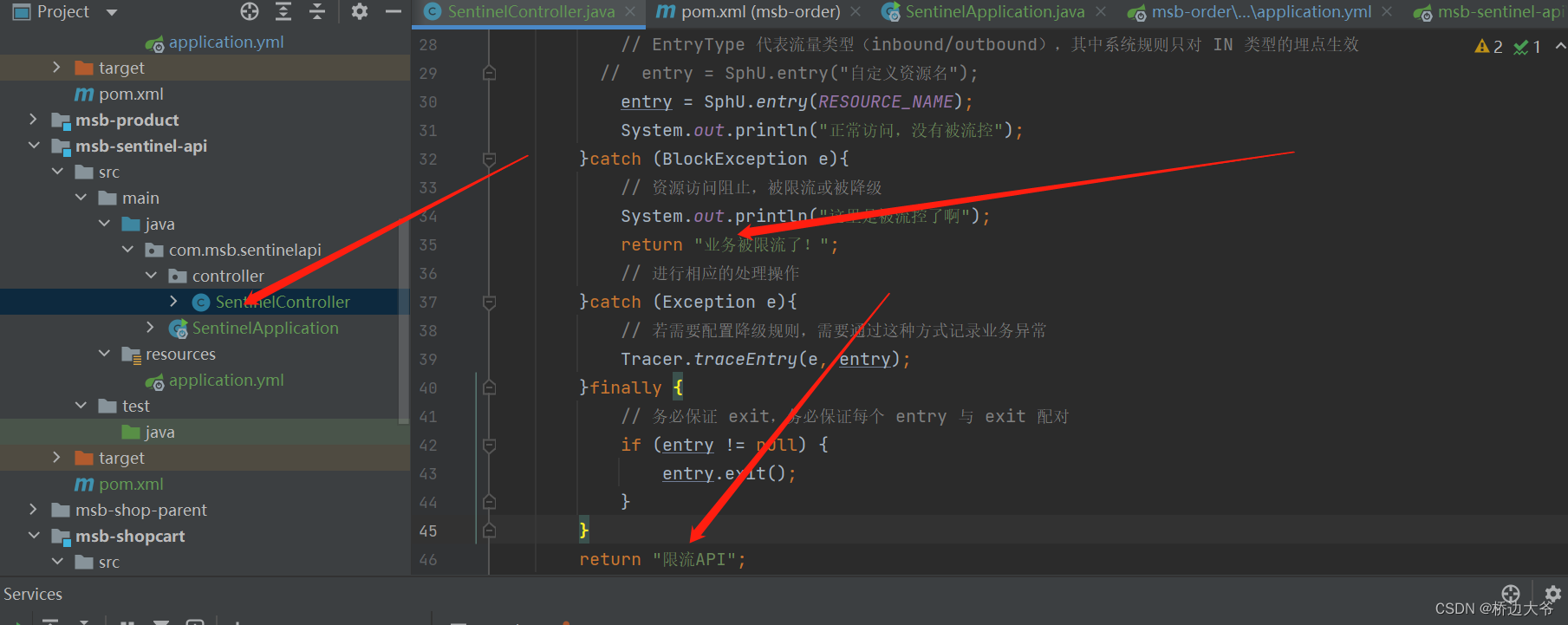Open msb-order application.yml tab
Image resolution: width=1568 pixels, height=625 pixels.
coord(1251,12)
